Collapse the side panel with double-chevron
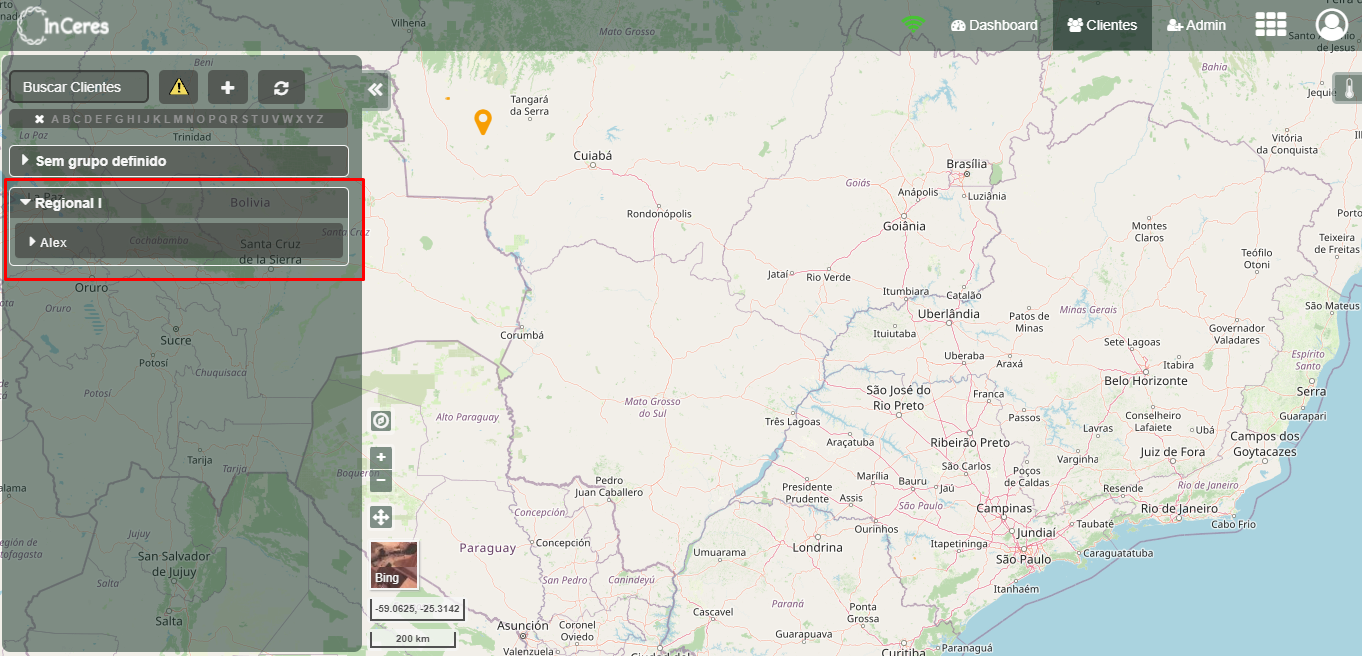The image size is (1362, 656). [x=375, y=90]
